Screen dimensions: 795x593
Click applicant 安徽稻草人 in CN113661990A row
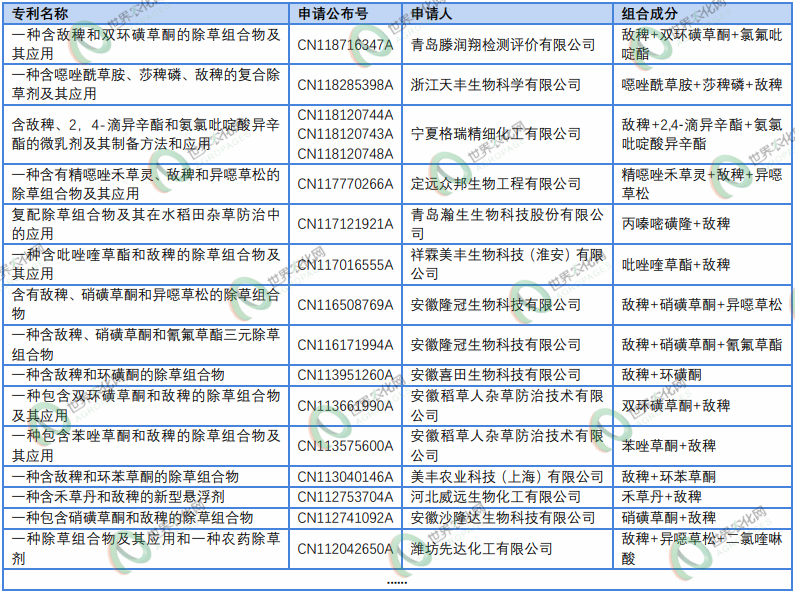[x=507, y=405]
